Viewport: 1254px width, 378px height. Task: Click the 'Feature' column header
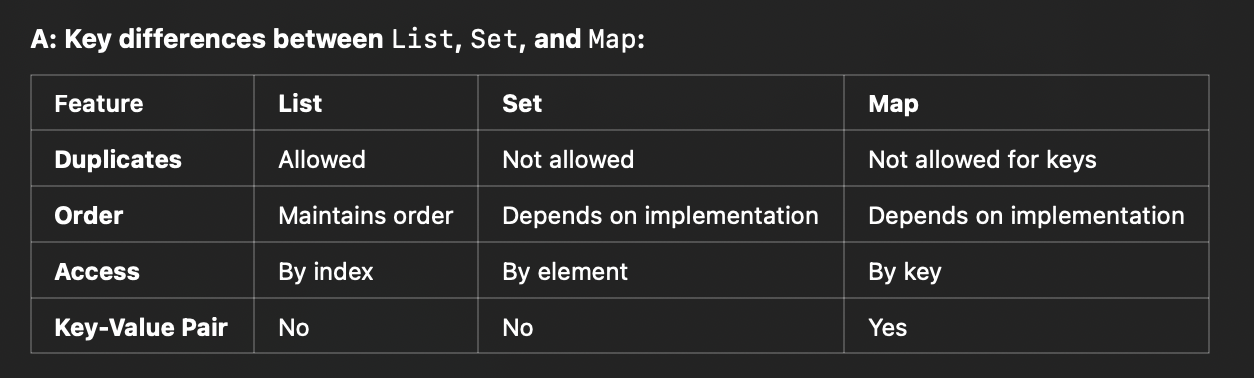tap(99, 103)
